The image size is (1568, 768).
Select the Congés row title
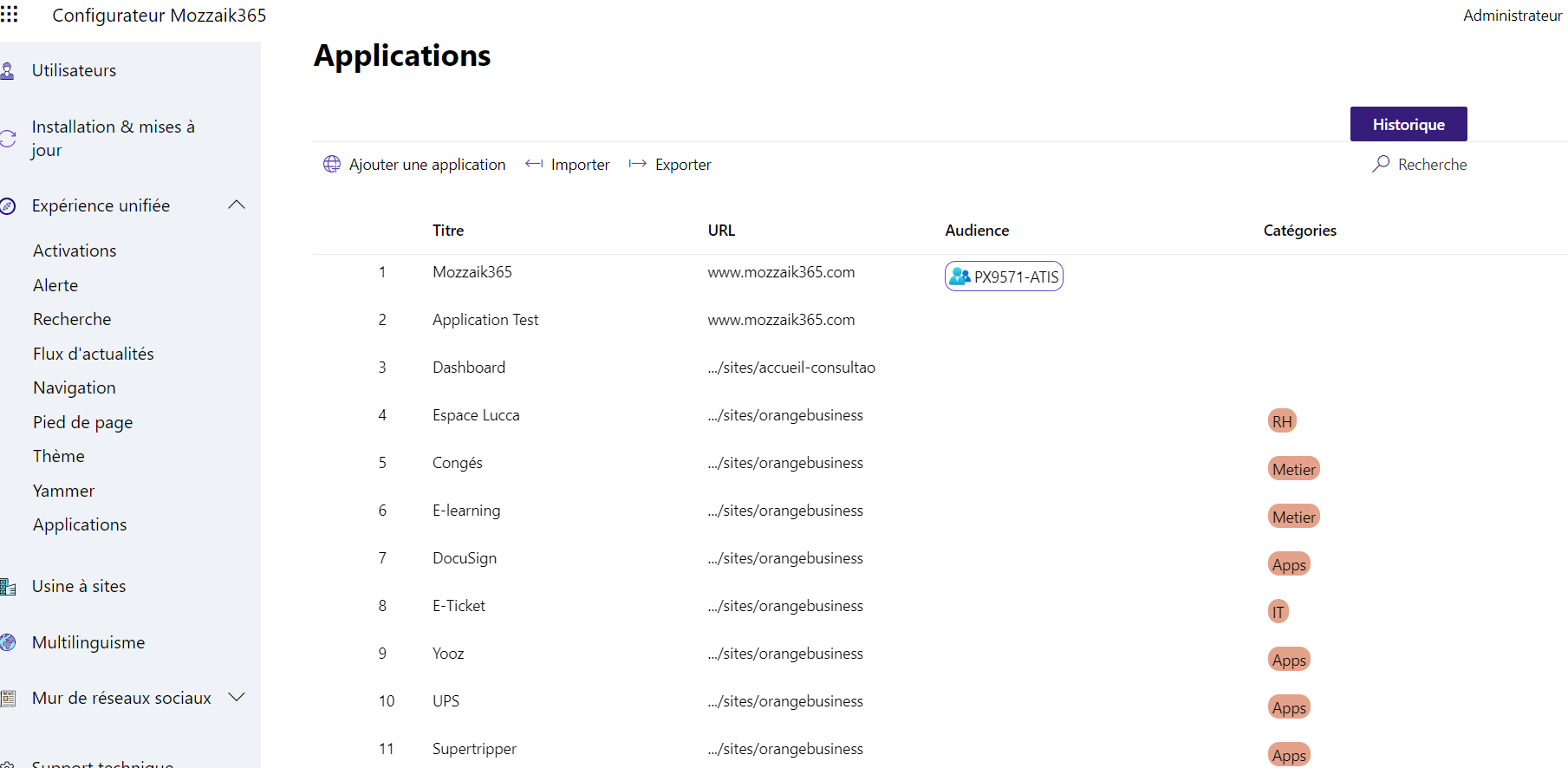coord(458,463)
